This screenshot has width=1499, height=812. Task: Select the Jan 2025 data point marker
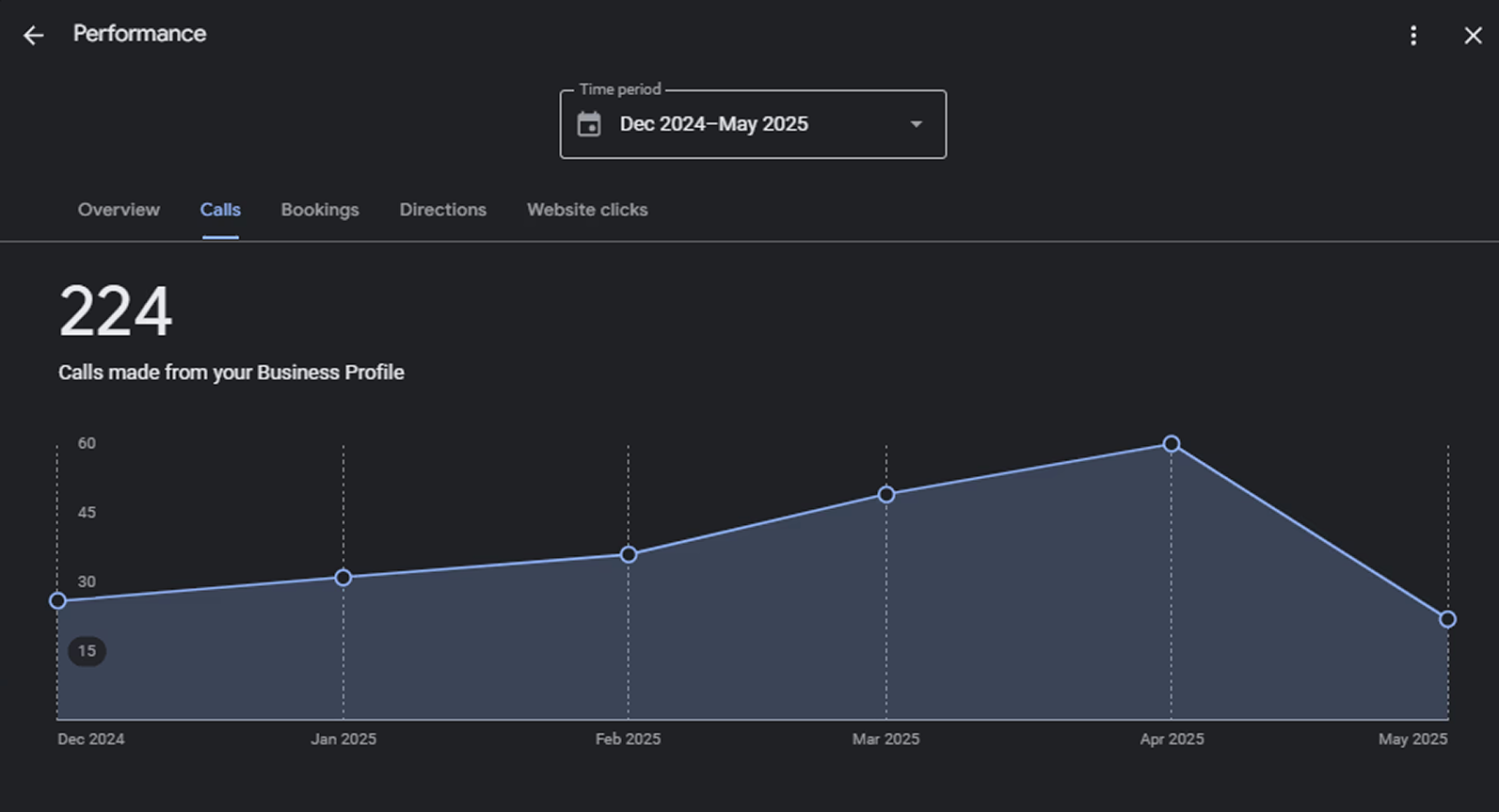343,578
